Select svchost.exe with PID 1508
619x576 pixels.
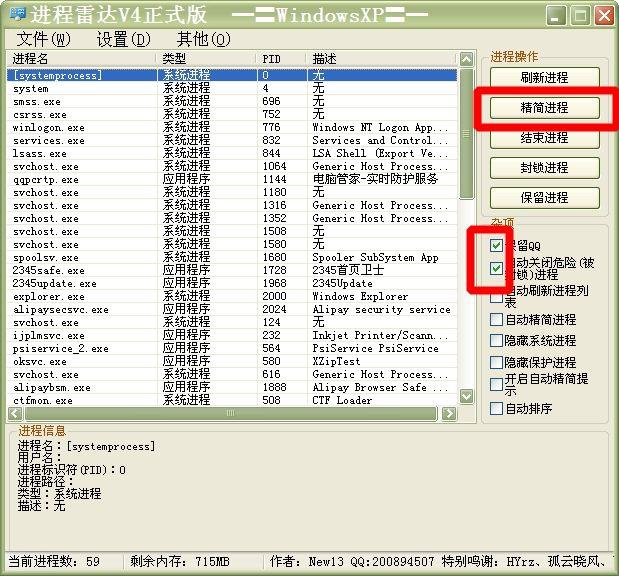click(x=232, y=231)
